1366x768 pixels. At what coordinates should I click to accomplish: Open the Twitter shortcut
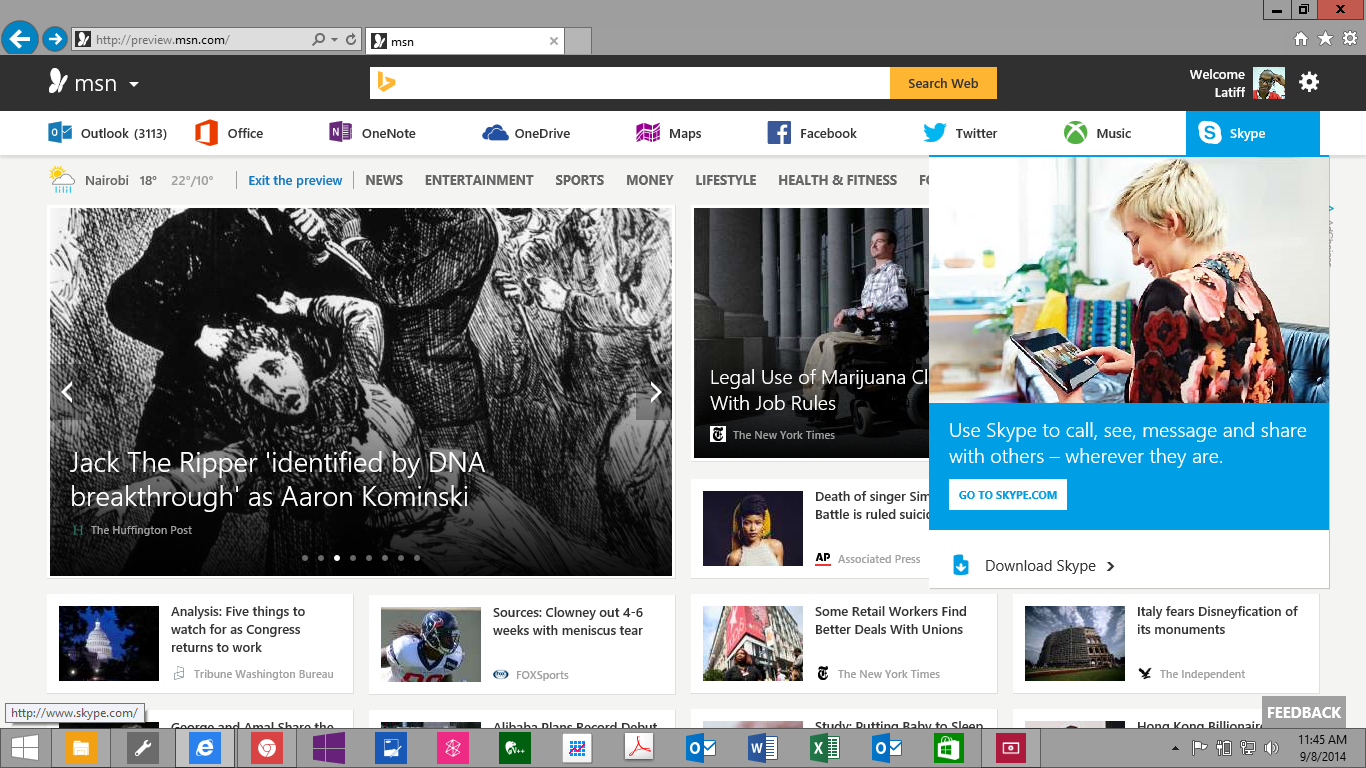960,133
